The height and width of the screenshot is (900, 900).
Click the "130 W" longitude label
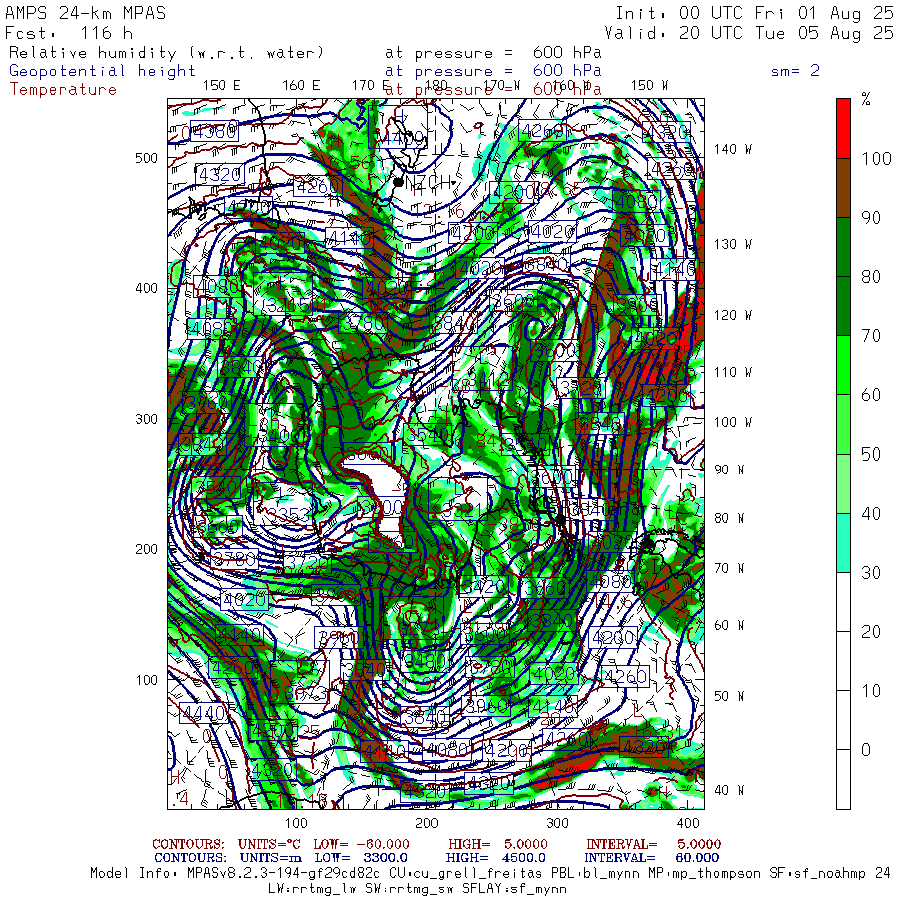733,245
